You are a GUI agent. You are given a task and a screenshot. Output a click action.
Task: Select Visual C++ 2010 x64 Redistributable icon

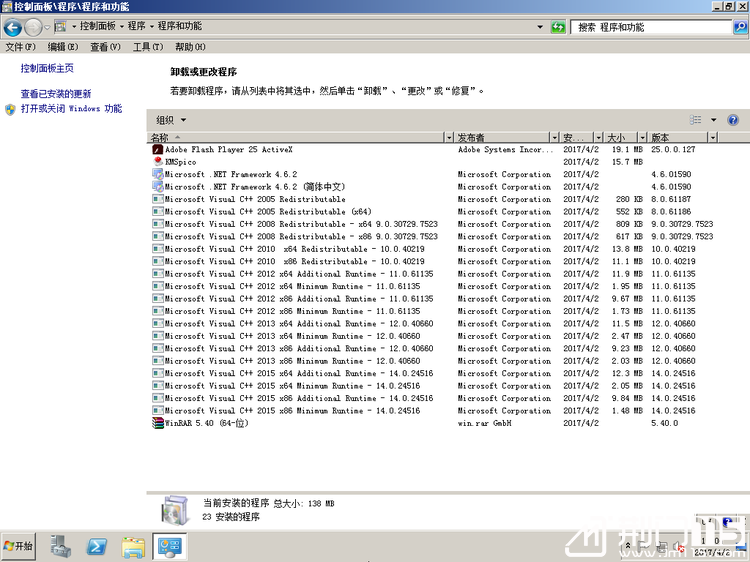point(157,249)
